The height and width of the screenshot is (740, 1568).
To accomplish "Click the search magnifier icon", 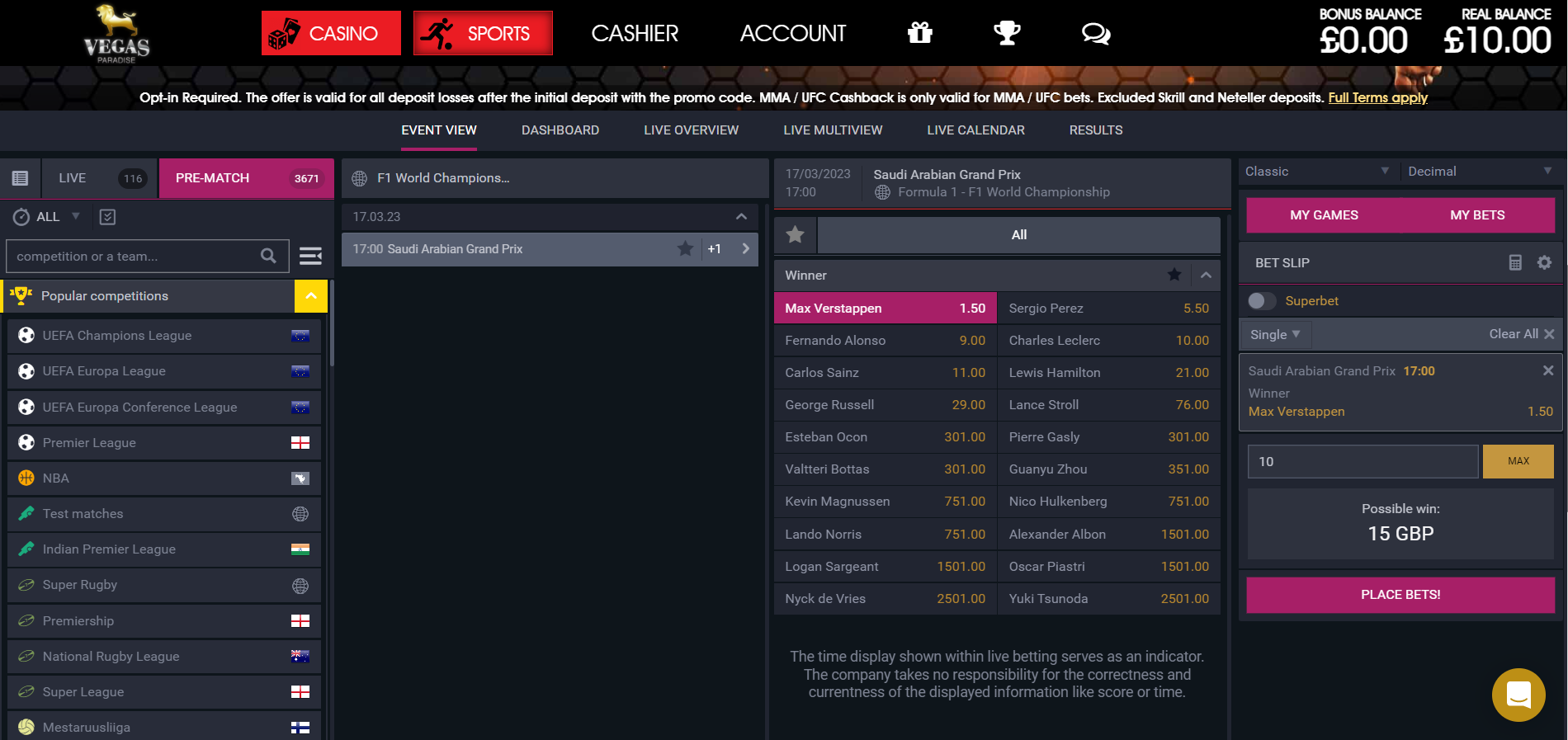I will (268, 256).
